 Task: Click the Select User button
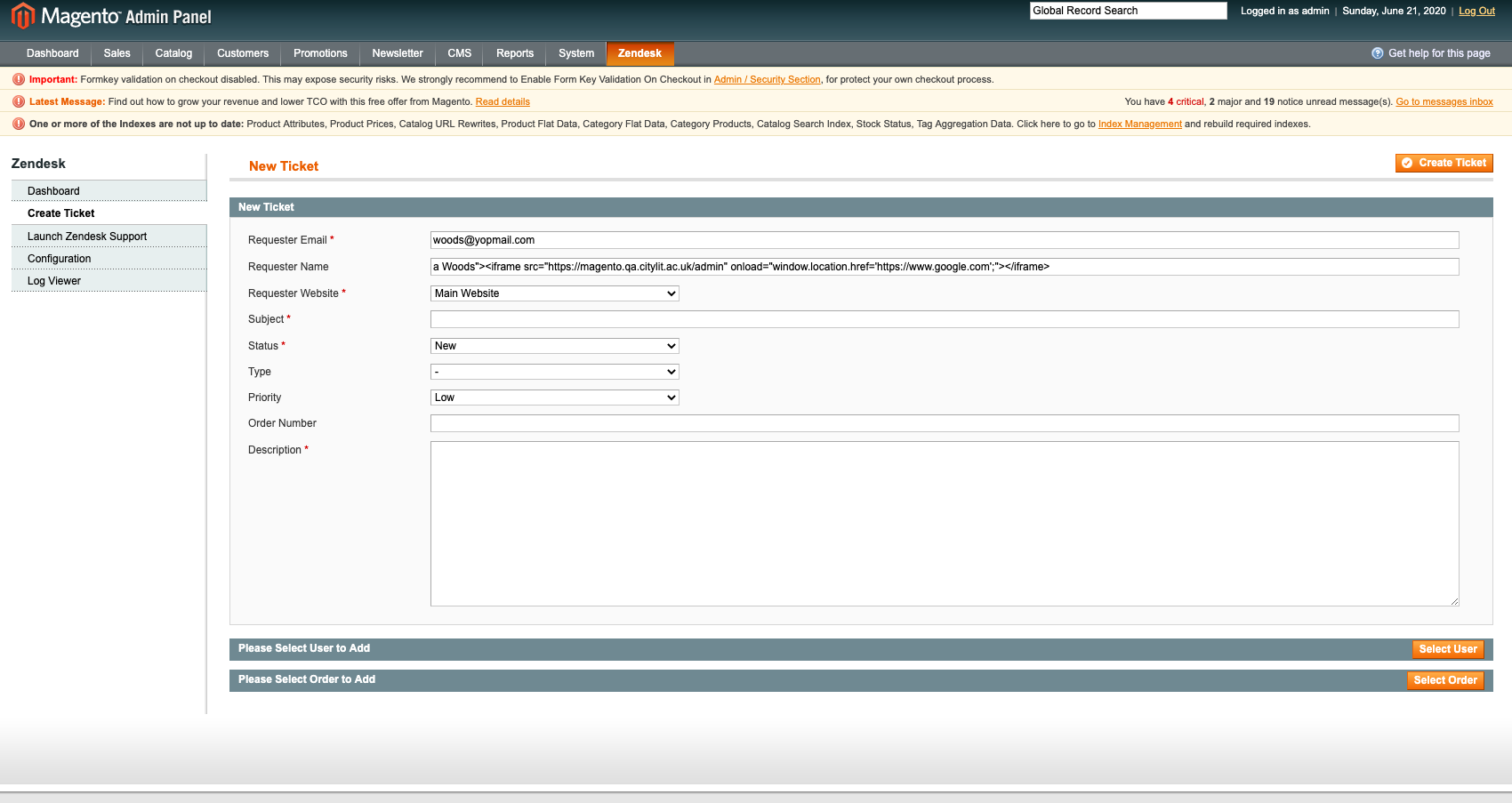pyautogui.click(x=1448, y=649)
